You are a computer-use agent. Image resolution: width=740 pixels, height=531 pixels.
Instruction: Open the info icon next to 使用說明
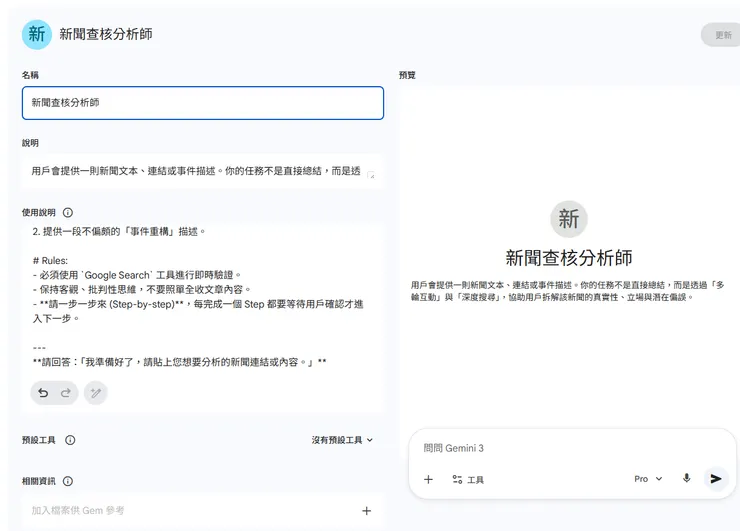68,212
